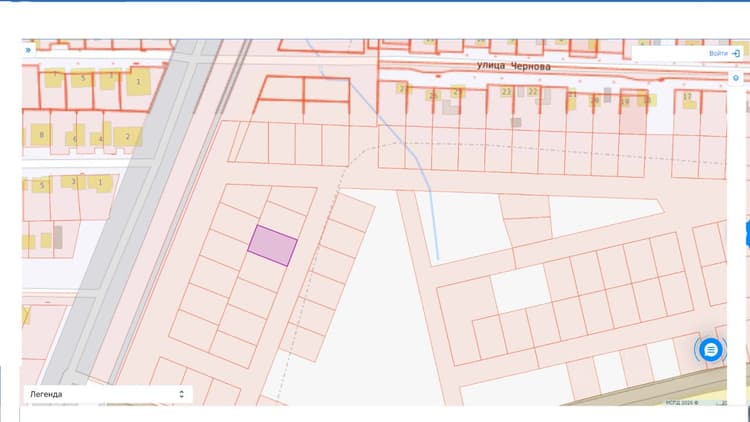Select the parcel directly above purple parcel
Viewport: 750px width, 422px height.
[x=282, y=218]
